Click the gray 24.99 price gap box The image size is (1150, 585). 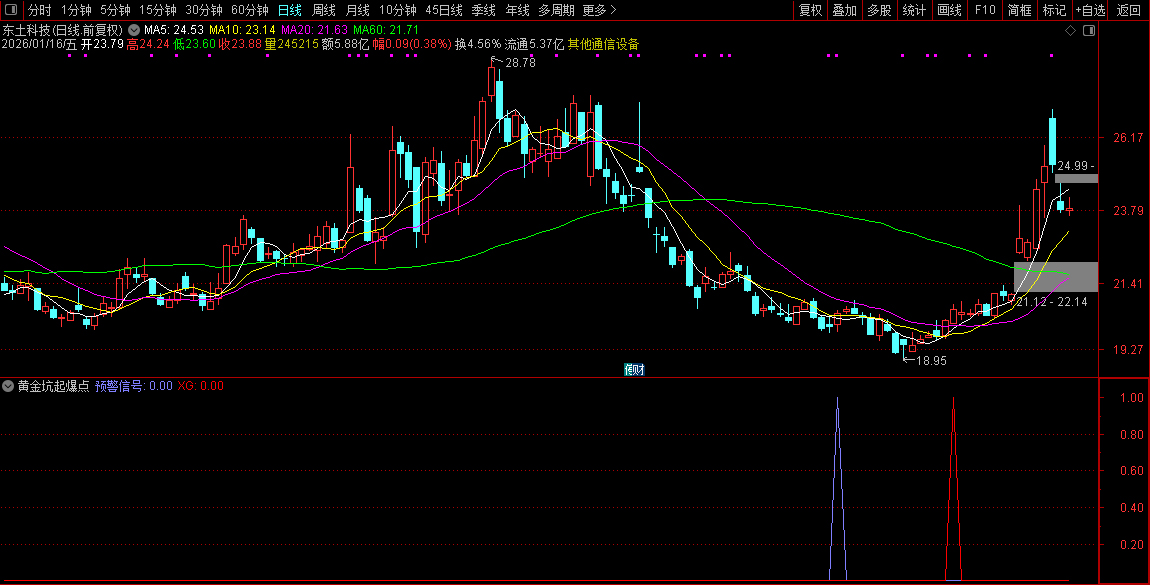pyautogui.click(x=1076, y=178)
